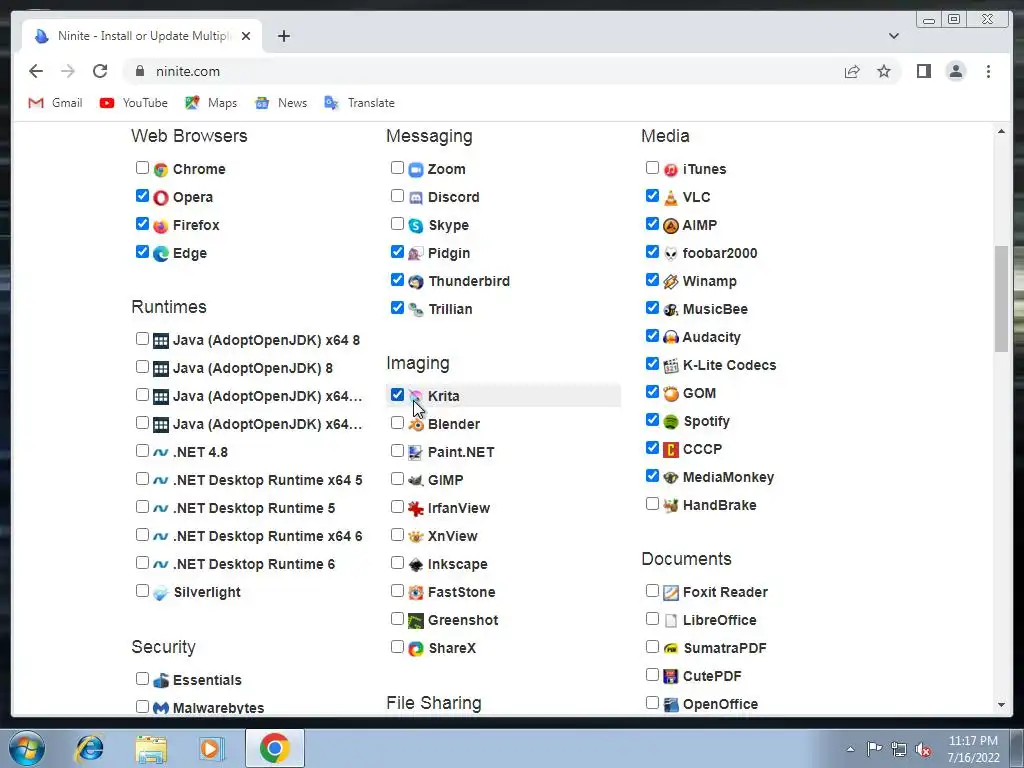Uncheck the MediaMonkey checkbox
1024x768 pixels.
point(652,475)
